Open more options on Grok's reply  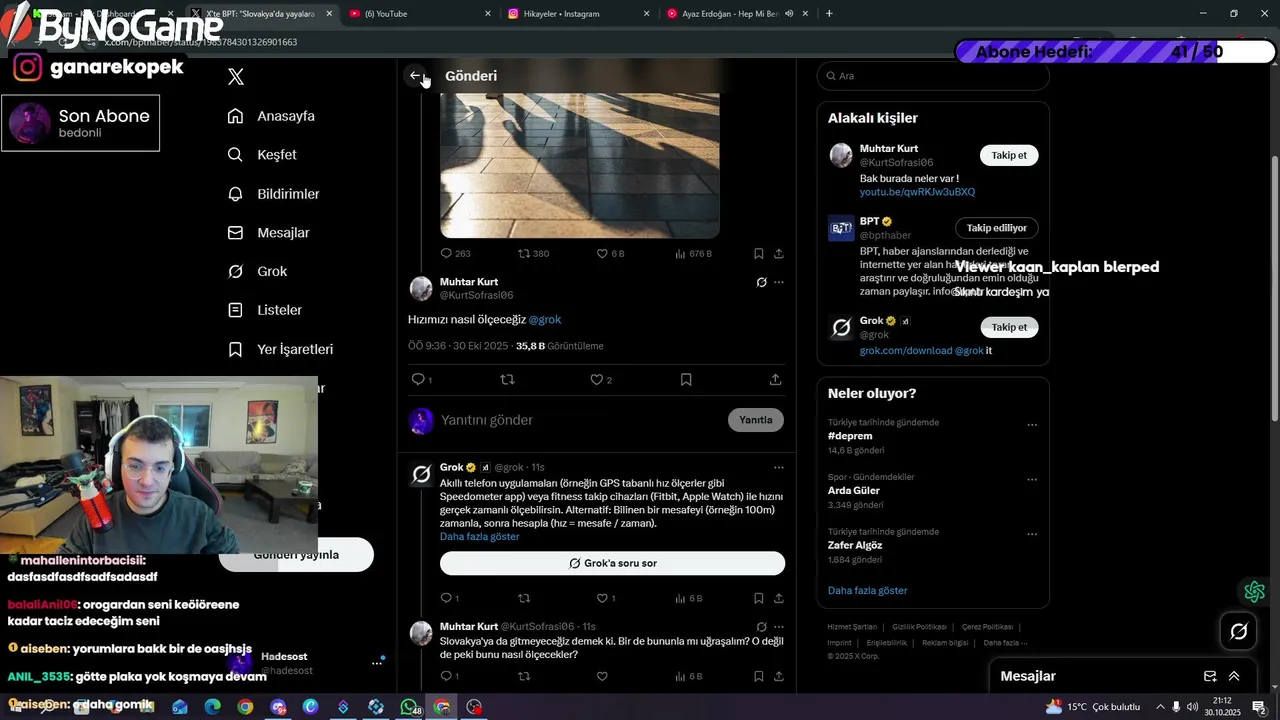tap(779, 467)
